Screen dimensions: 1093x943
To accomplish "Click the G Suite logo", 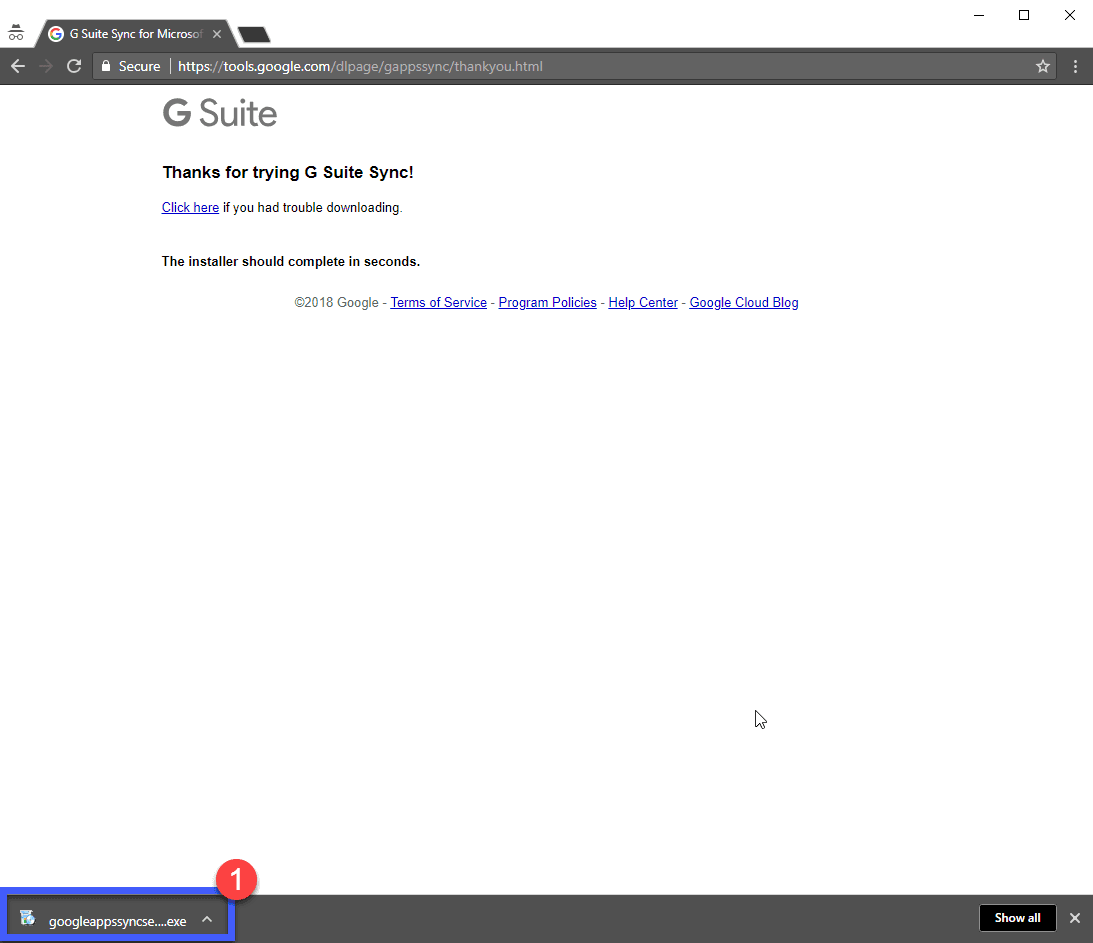I will 220,113.
